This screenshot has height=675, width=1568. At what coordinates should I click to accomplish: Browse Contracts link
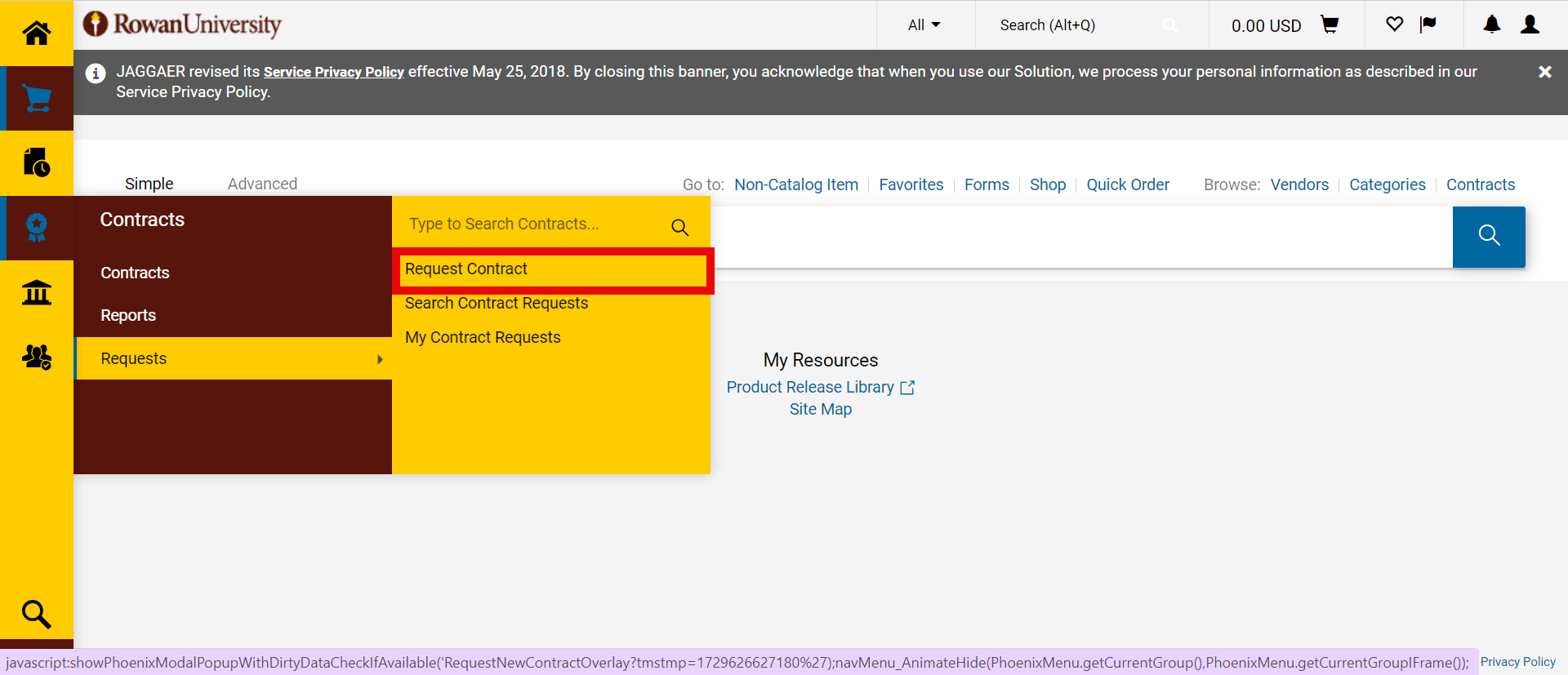pyautogui.click(x=1481, y=184)
